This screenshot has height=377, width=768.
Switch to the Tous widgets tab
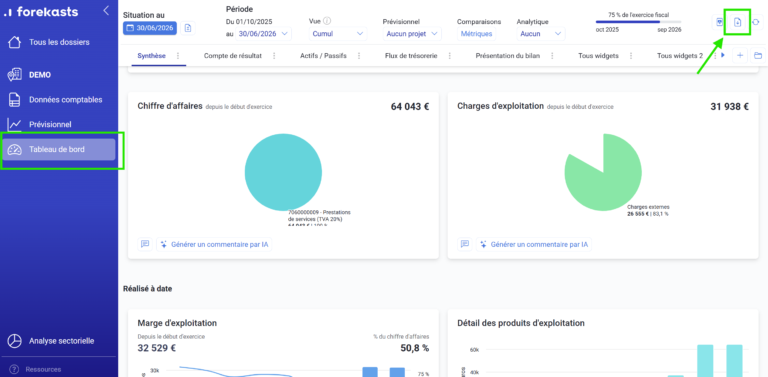tap(598, 56)
